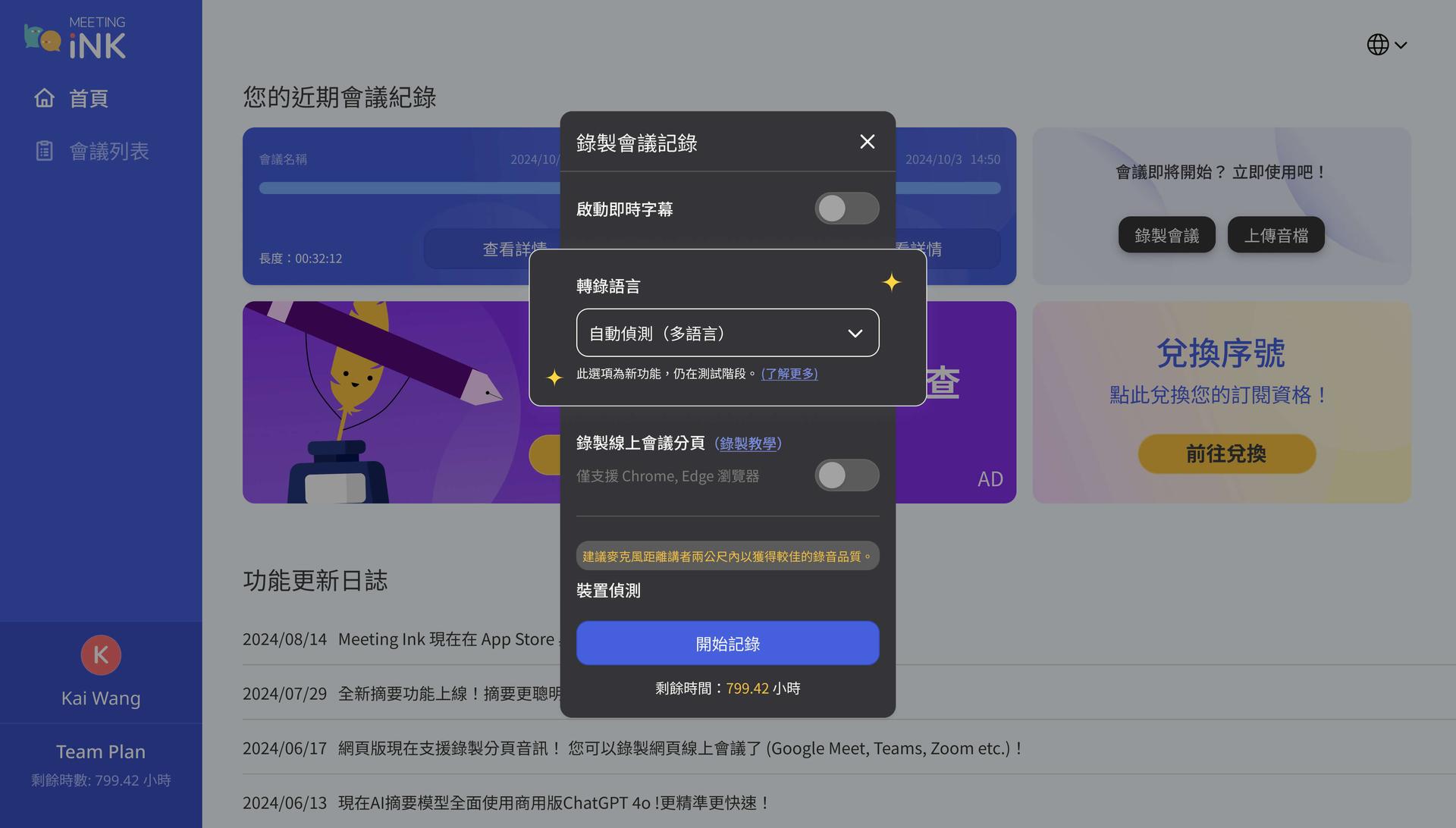The image size is (1456, 828).
Task: Open the globe language selector
Action: [x=1387, y=45]
